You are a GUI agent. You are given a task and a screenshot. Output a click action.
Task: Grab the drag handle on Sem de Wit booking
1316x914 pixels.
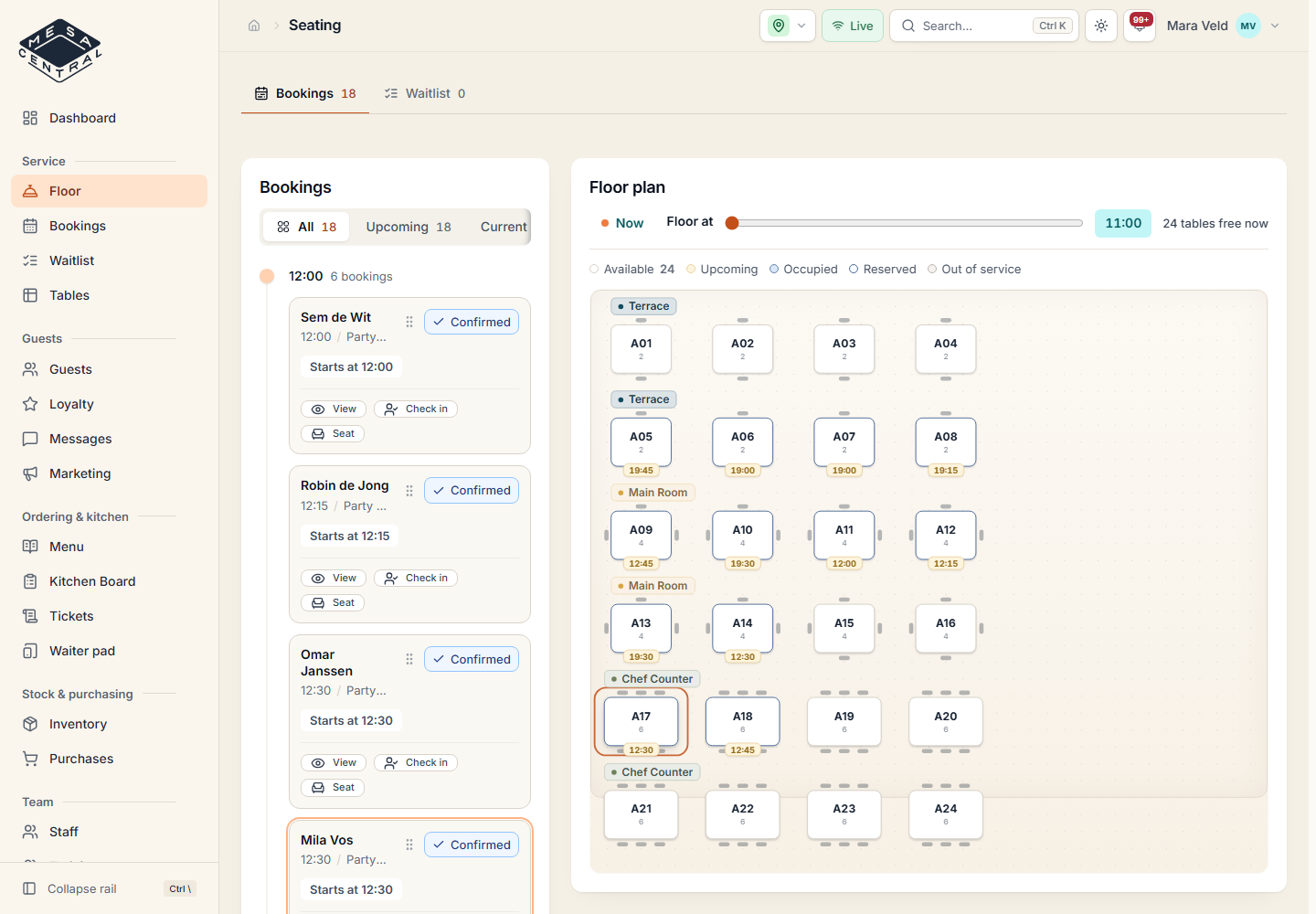pyautogui.click(x=409, y=322)
